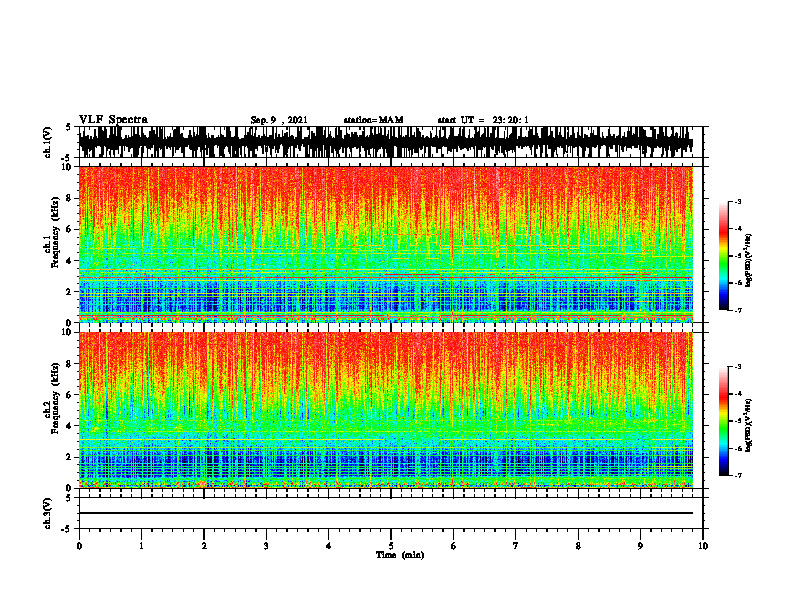
Task: Click the "-3" label on ch.2 color bar
Action: click(738, 367)
